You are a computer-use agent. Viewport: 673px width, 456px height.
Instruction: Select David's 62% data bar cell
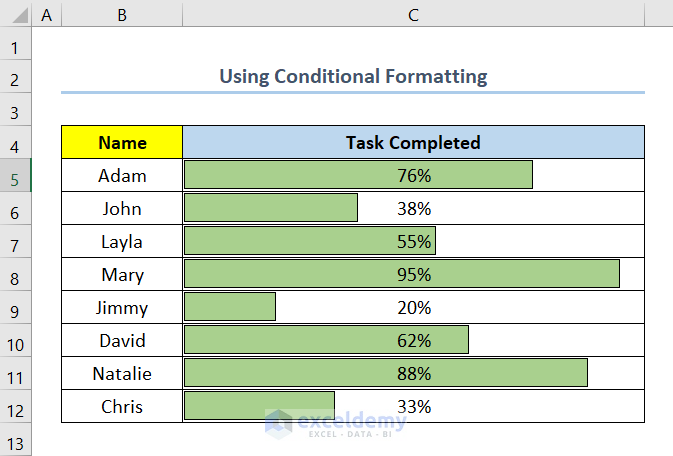[x=413, y=340]
